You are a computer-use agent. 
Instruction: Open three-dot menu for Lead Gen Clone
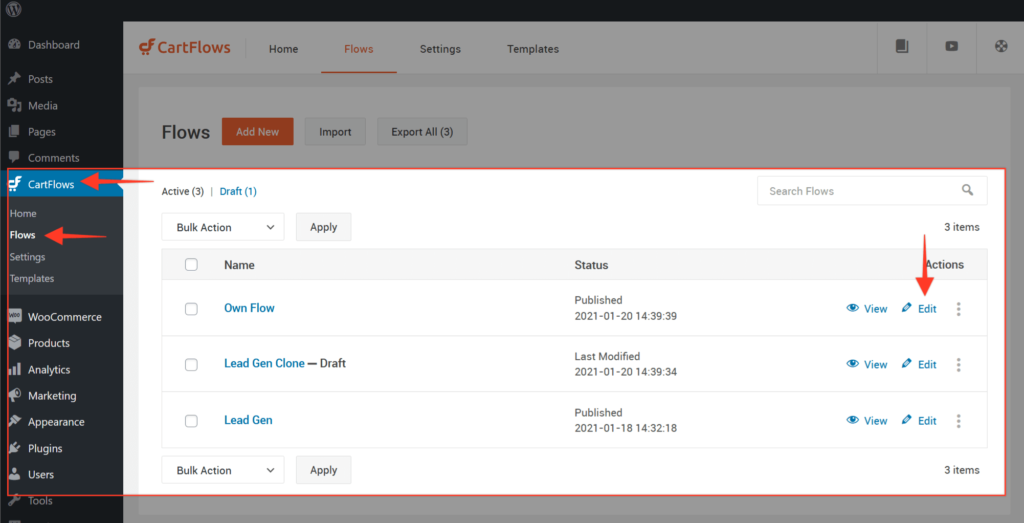pyautogui.click(x=958, y=365)
